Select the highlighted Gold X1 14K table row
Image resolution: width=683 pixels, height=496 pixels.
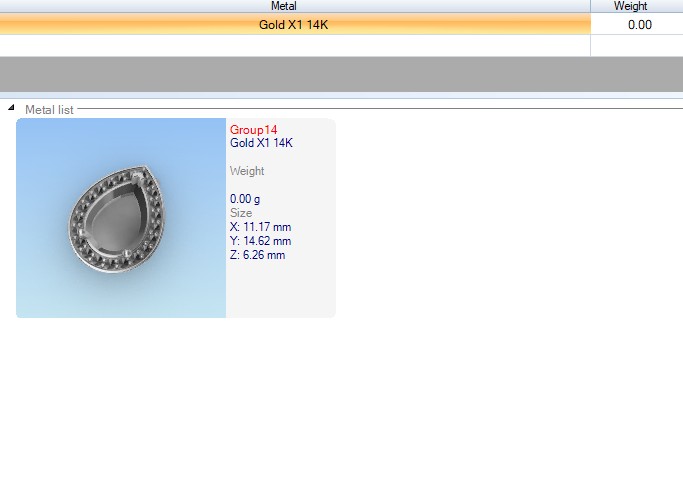pos(293,24)
